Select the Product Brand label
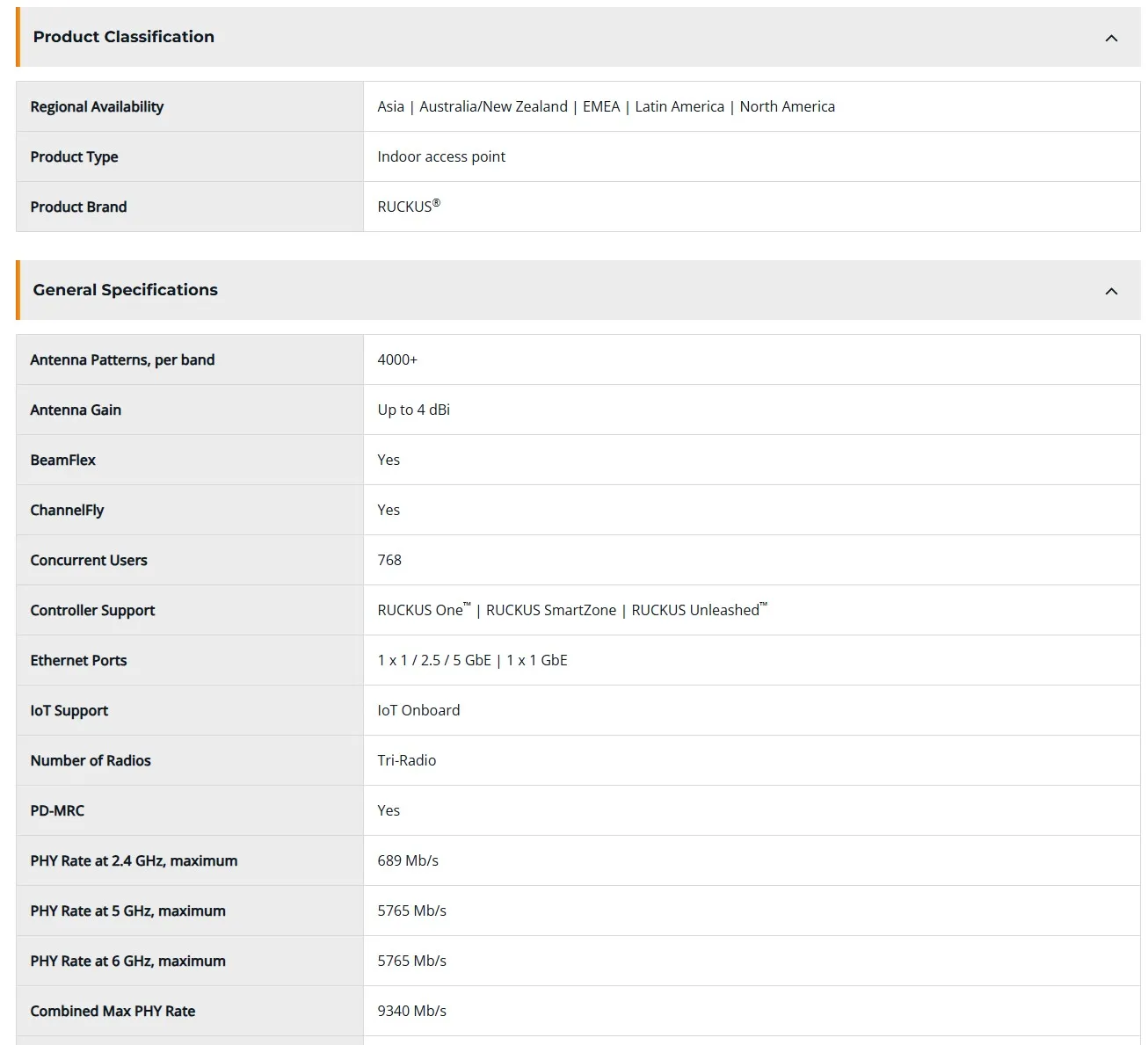 (78, 207)
